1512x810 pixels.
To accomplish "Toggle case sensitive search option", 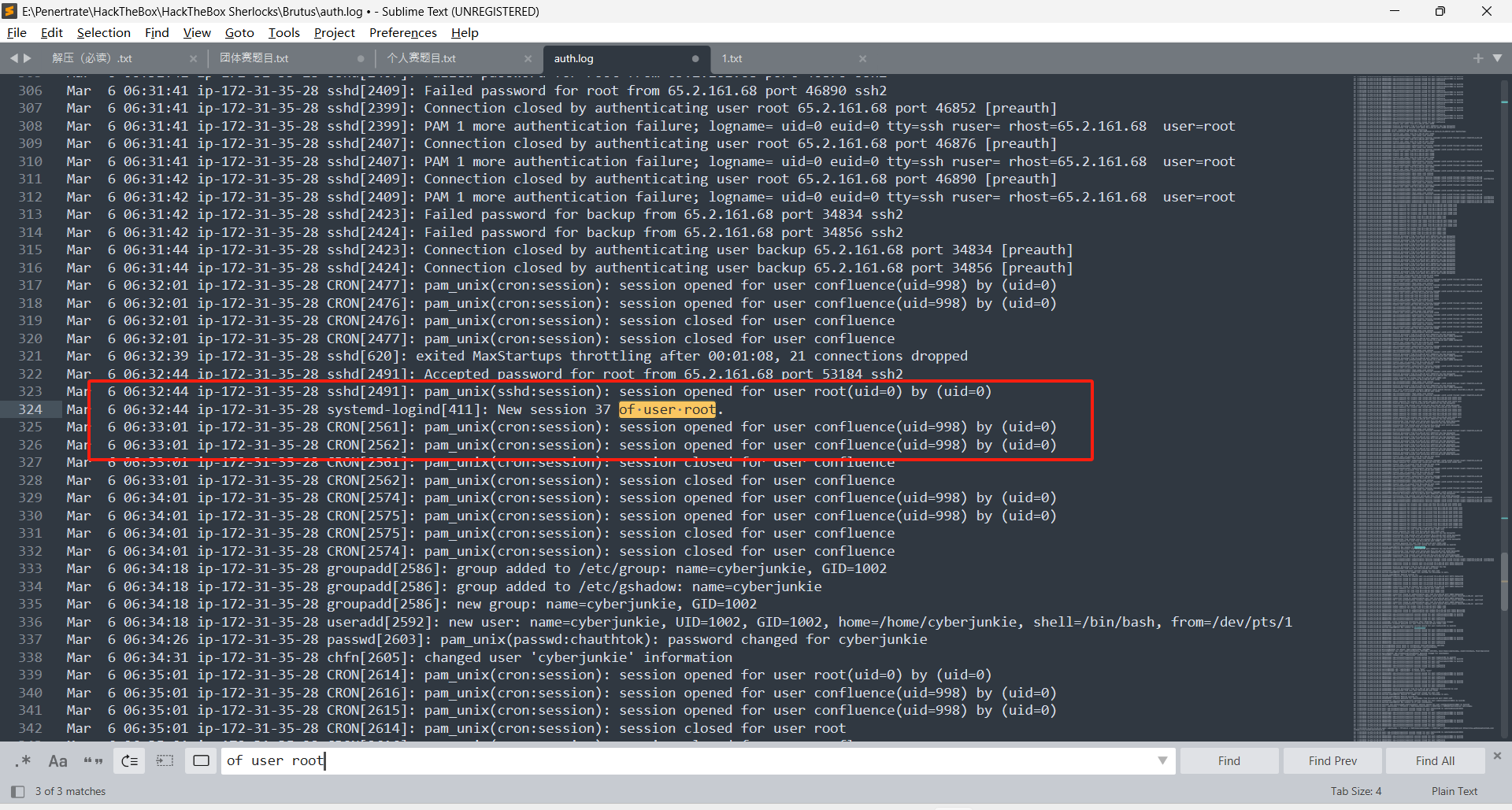I will click(x=57, y=760).
